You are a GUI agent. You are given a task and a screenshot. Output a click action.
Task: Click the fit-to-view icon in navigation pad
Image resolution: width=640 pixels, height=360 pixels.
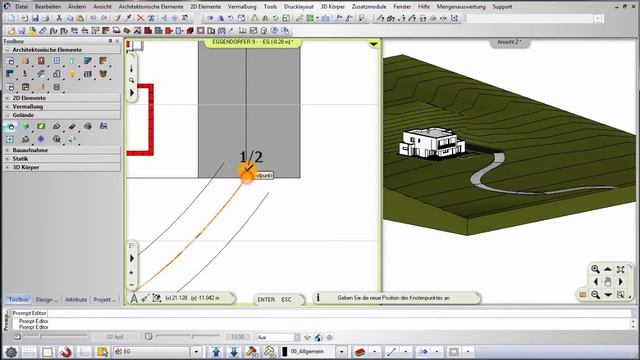tap(620, 269)
